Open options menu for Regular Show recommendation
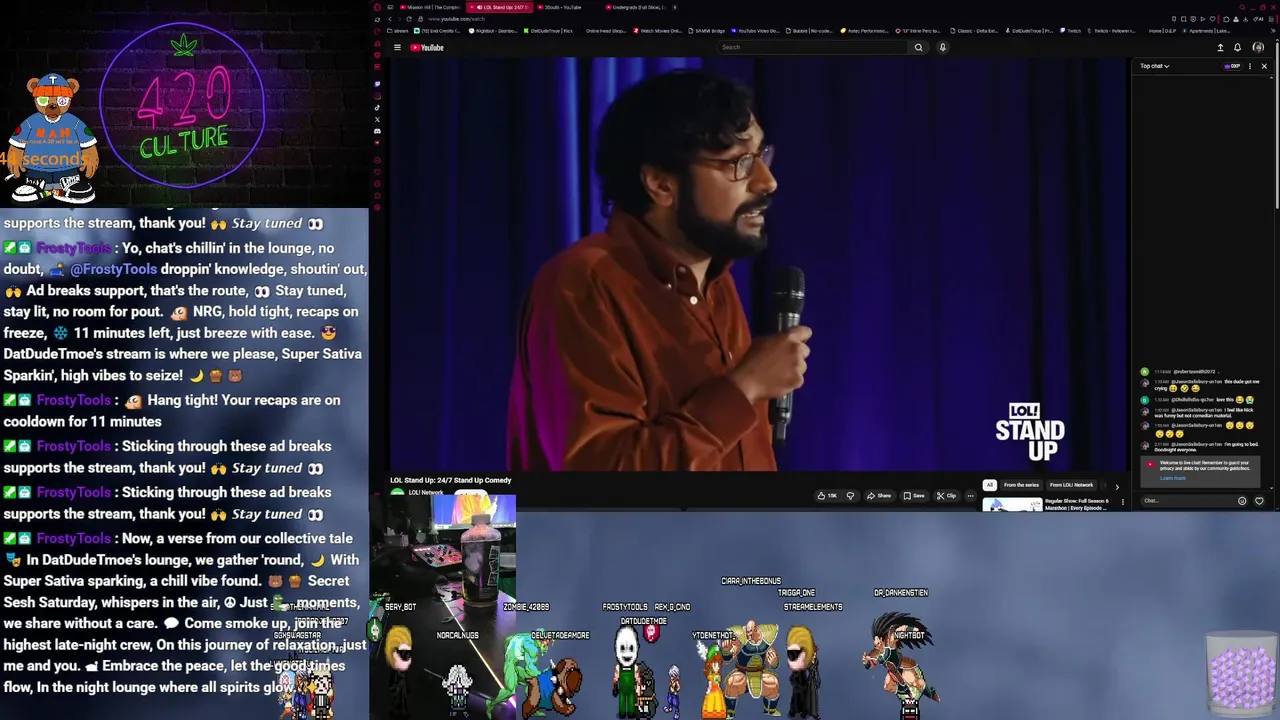1280x720 pixels. (x=1123, y=502)
